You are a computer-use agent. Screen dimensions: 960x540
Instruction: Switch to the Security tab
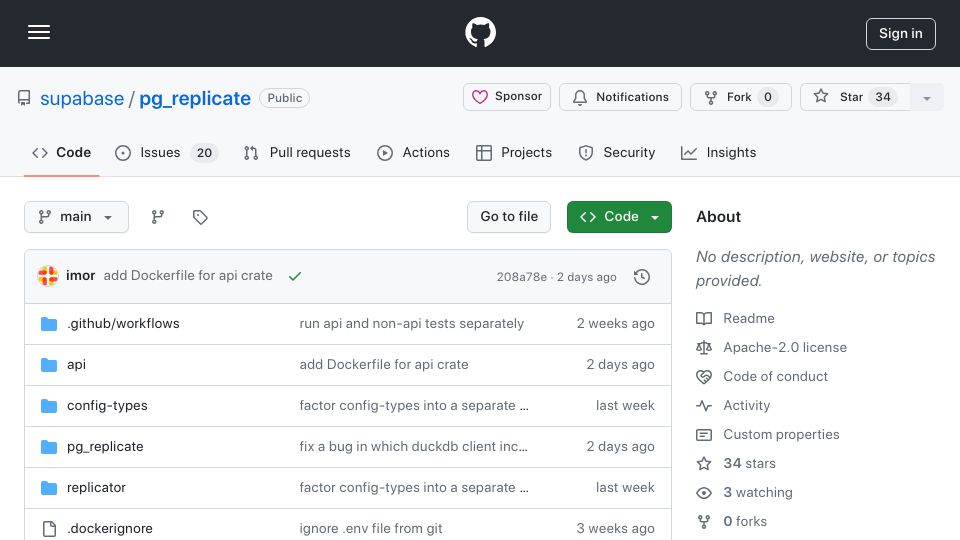[617, 152]
